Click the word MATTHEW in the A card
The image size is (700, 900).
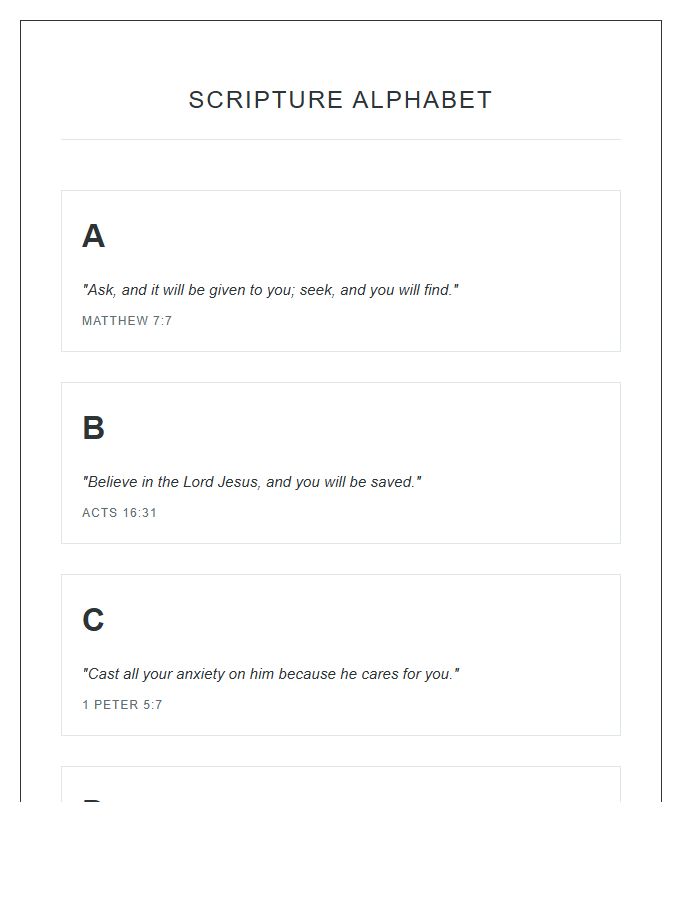click(115, 321)
